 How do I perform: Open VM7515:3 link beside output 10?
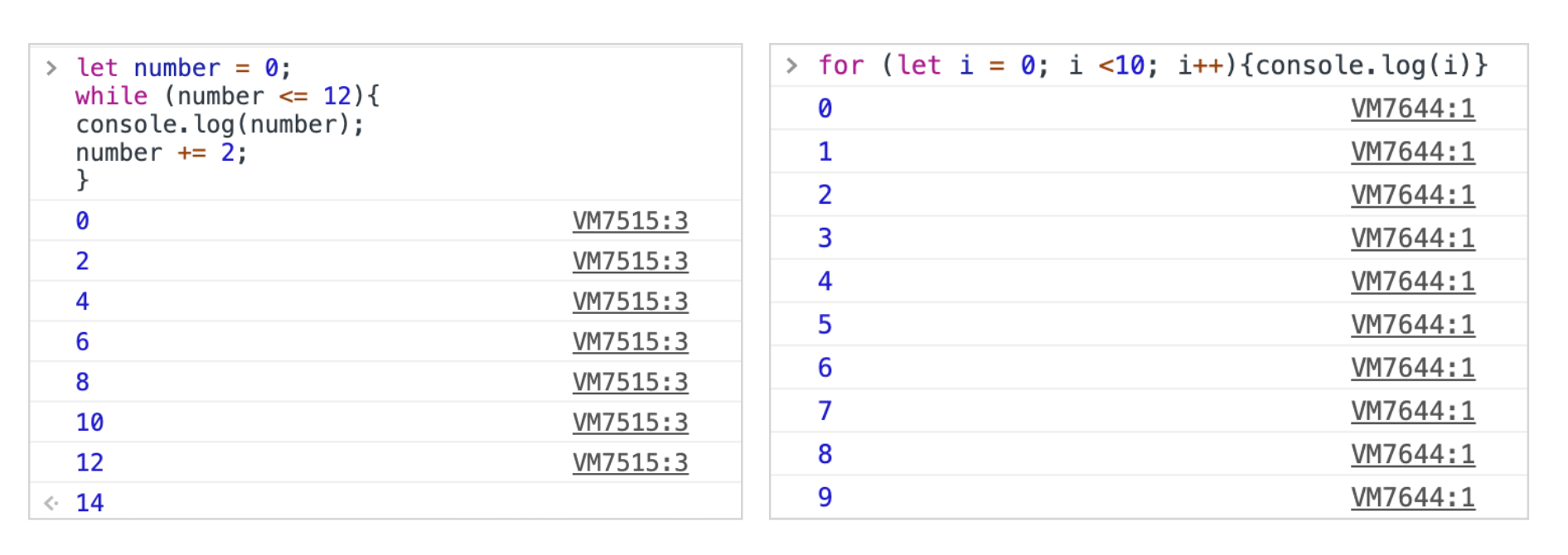click(x=630, y=422)
